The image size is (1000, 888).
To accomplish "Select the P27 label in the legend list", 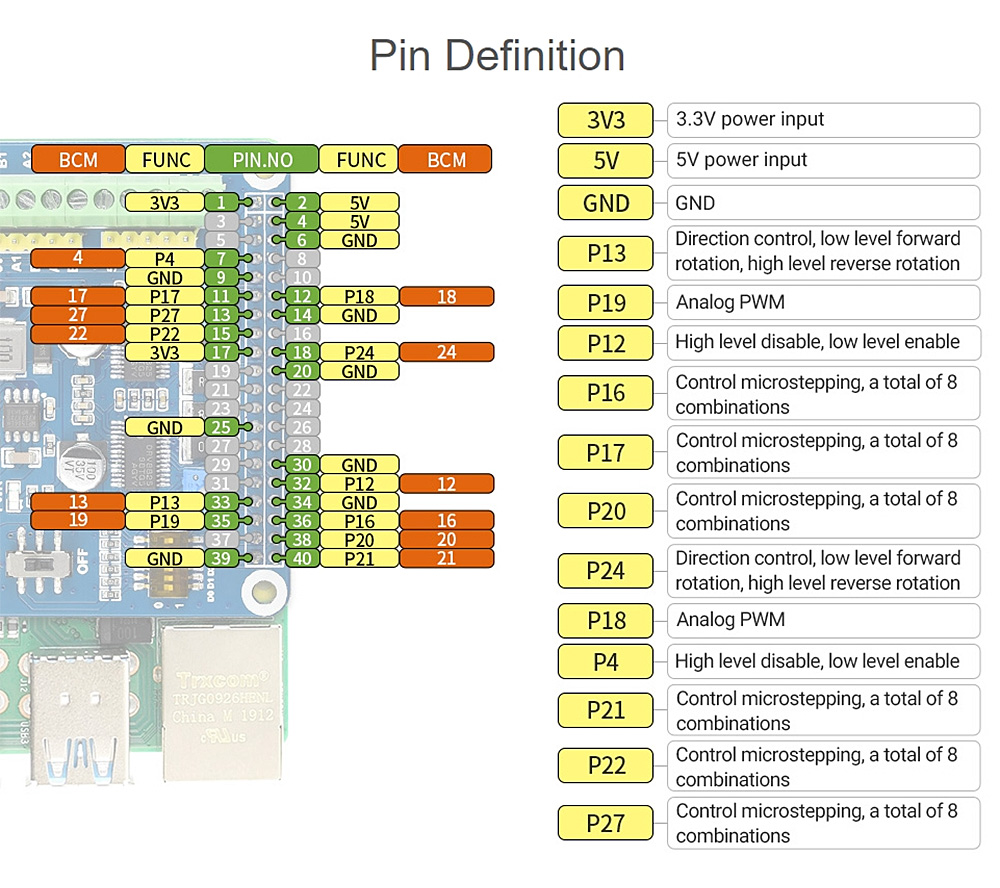I will tap(606, 823).
